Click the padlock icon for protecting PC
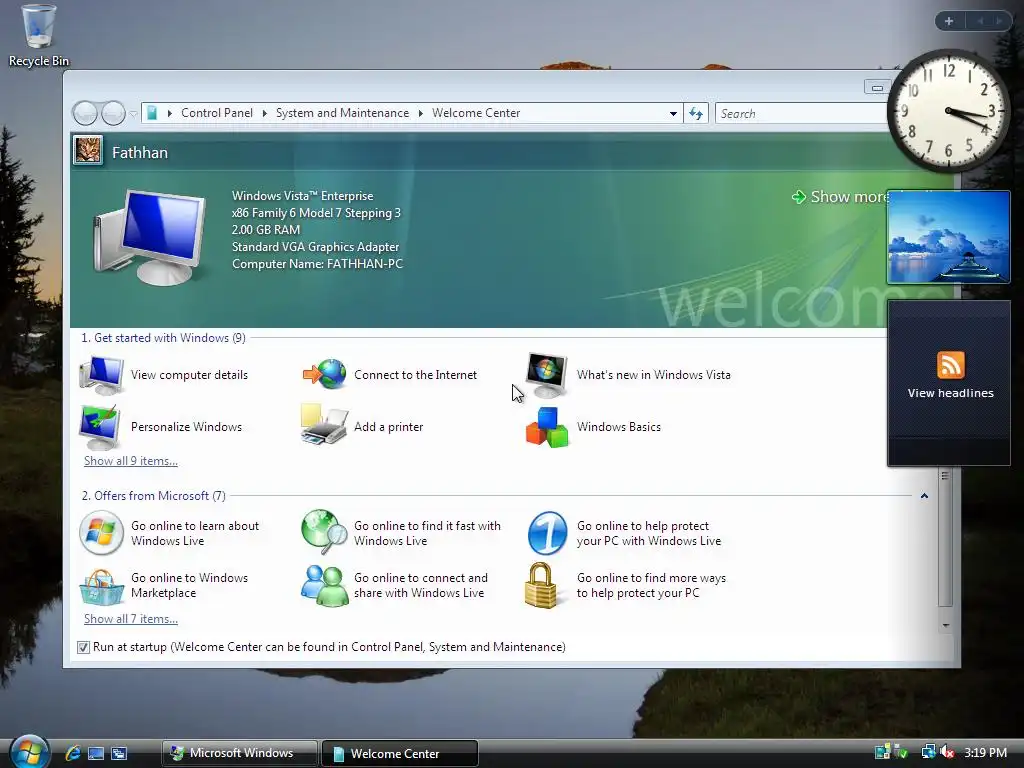 [541, 585]
